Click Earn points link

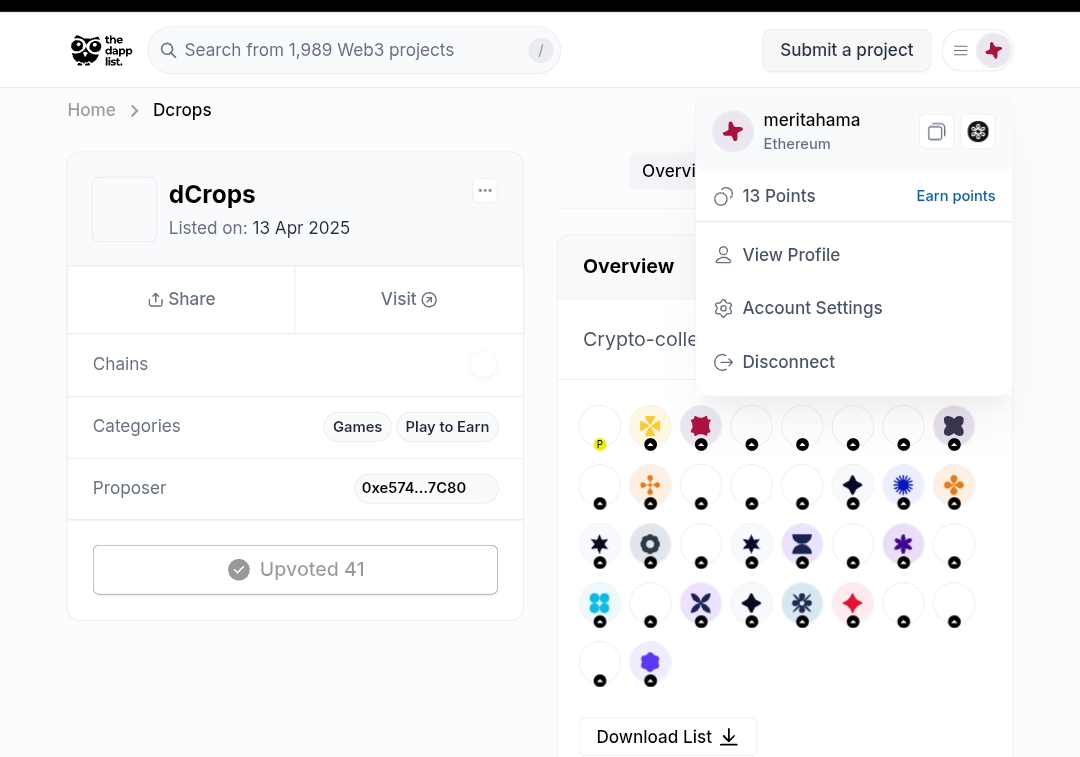tap(955, 196)
